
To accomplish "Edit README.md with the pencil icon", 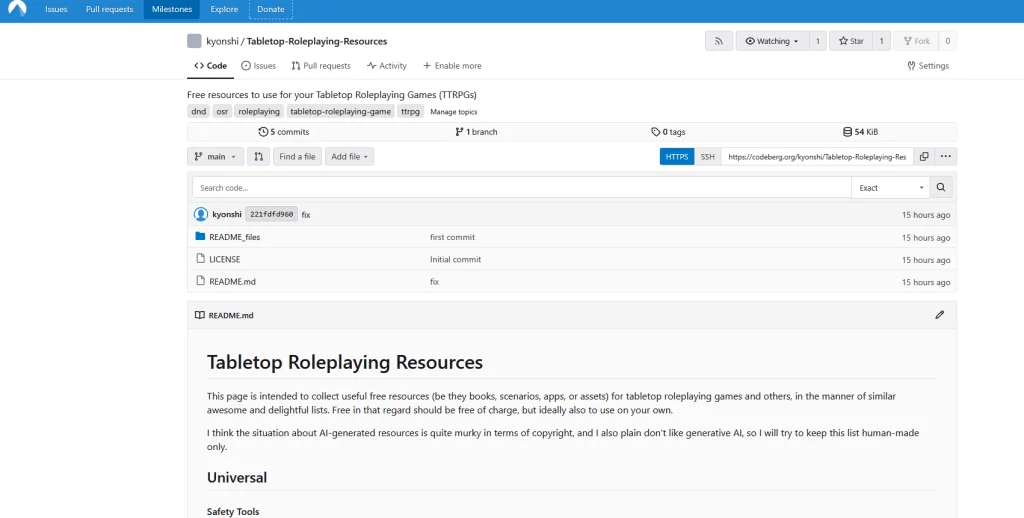I will click(x=939, y=315).
